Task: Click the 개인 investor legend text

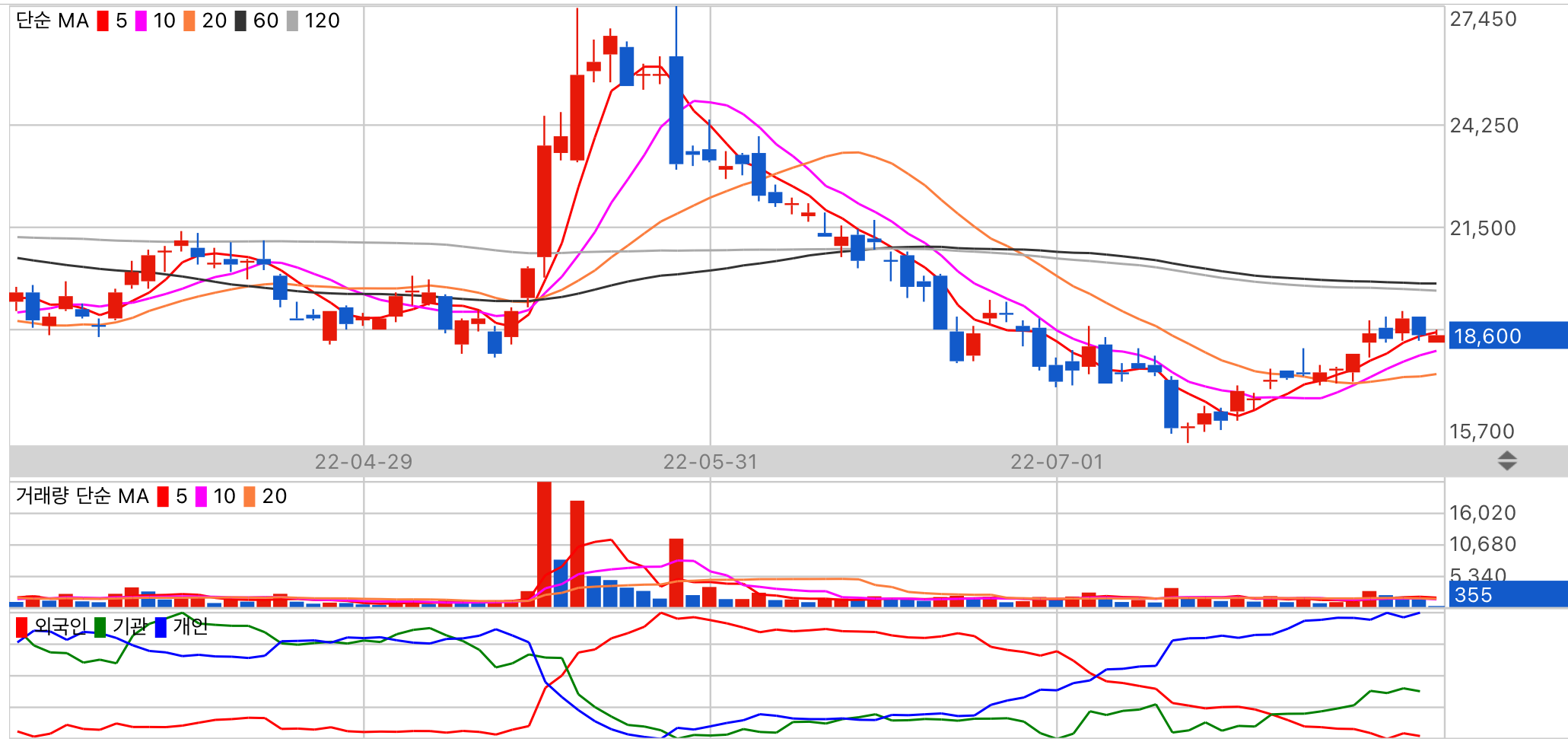Action: [x=190, y=626]
